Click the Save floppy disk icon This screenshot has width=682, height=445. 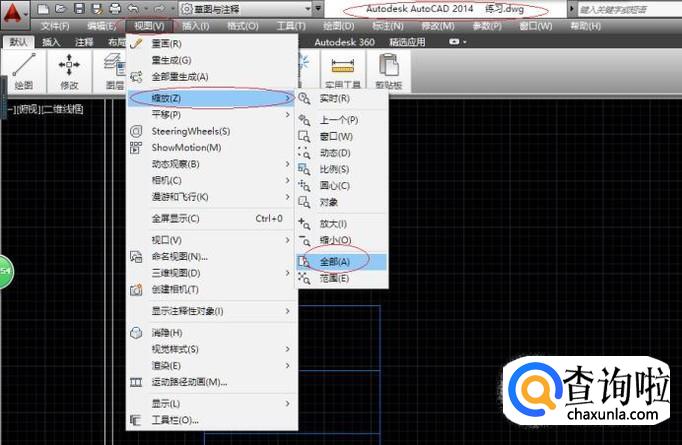pyautogui.click(x=79, y=8)
